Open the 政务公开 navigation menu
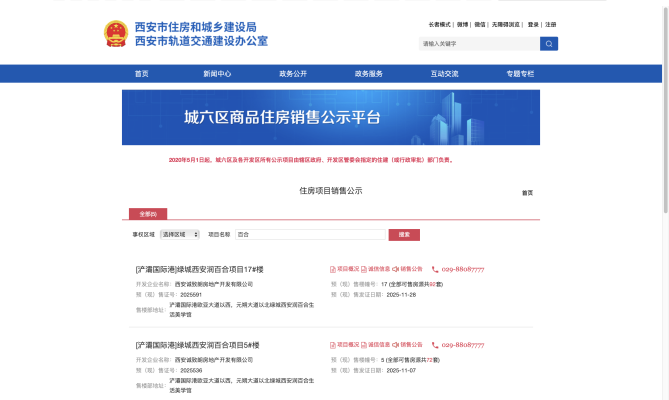Image resolution: width=669 pixels, height=400 pixels. (293, 74)
